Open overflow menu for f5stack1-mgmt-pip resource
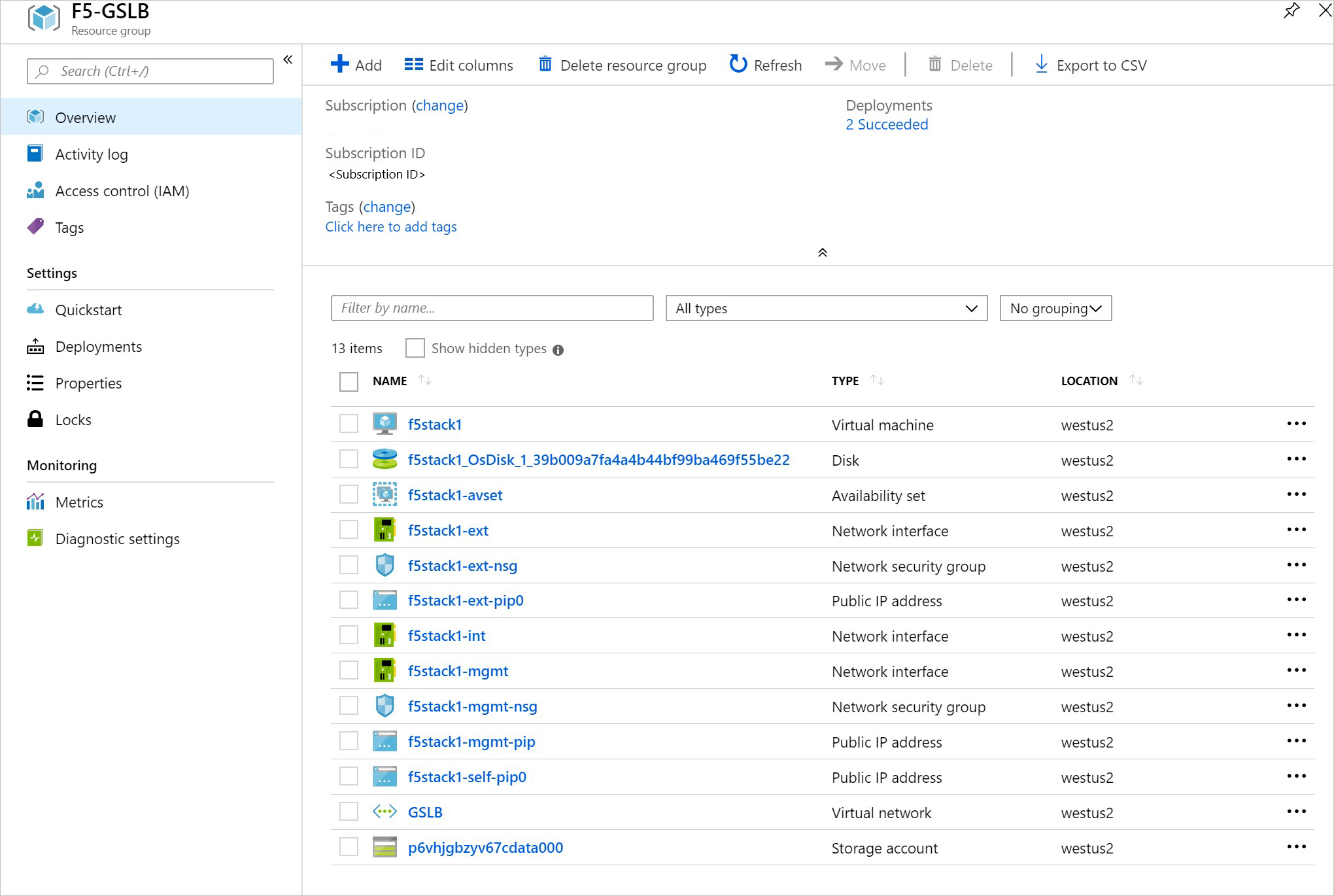Screen dimensions: 1334x896 point(1296,741)
